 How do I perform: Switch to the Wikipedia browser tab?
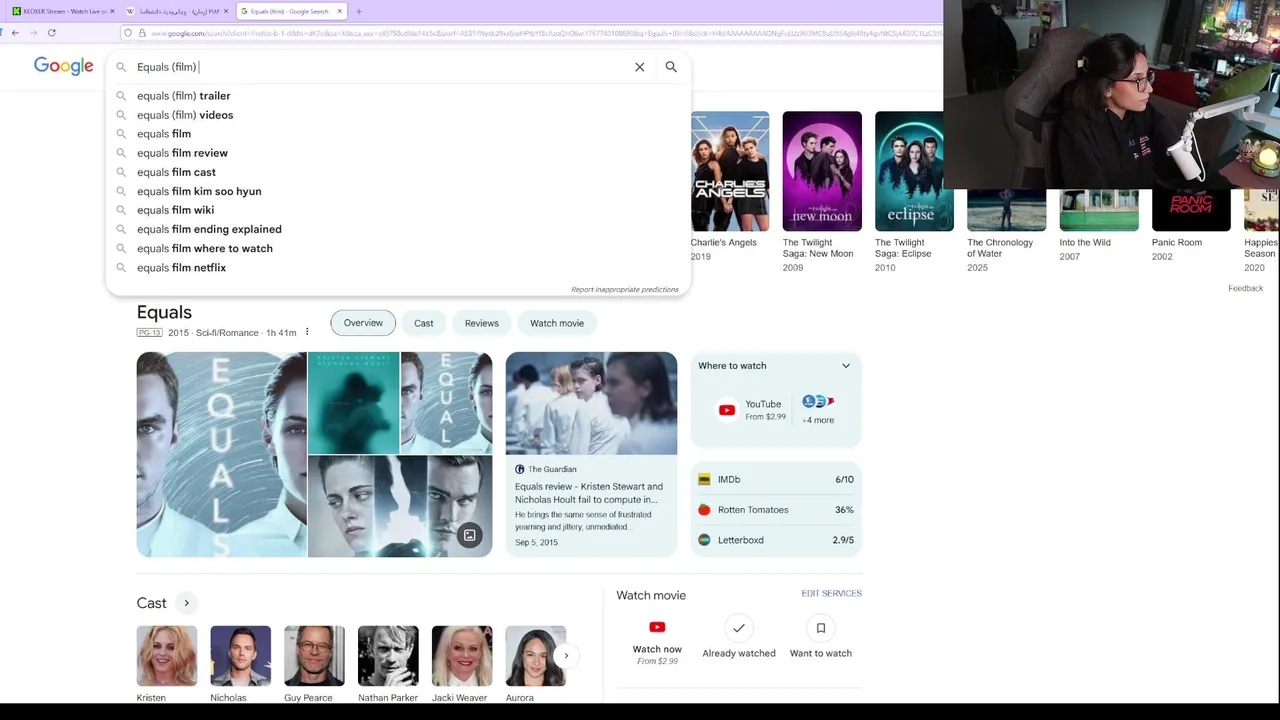click(177, 11)
